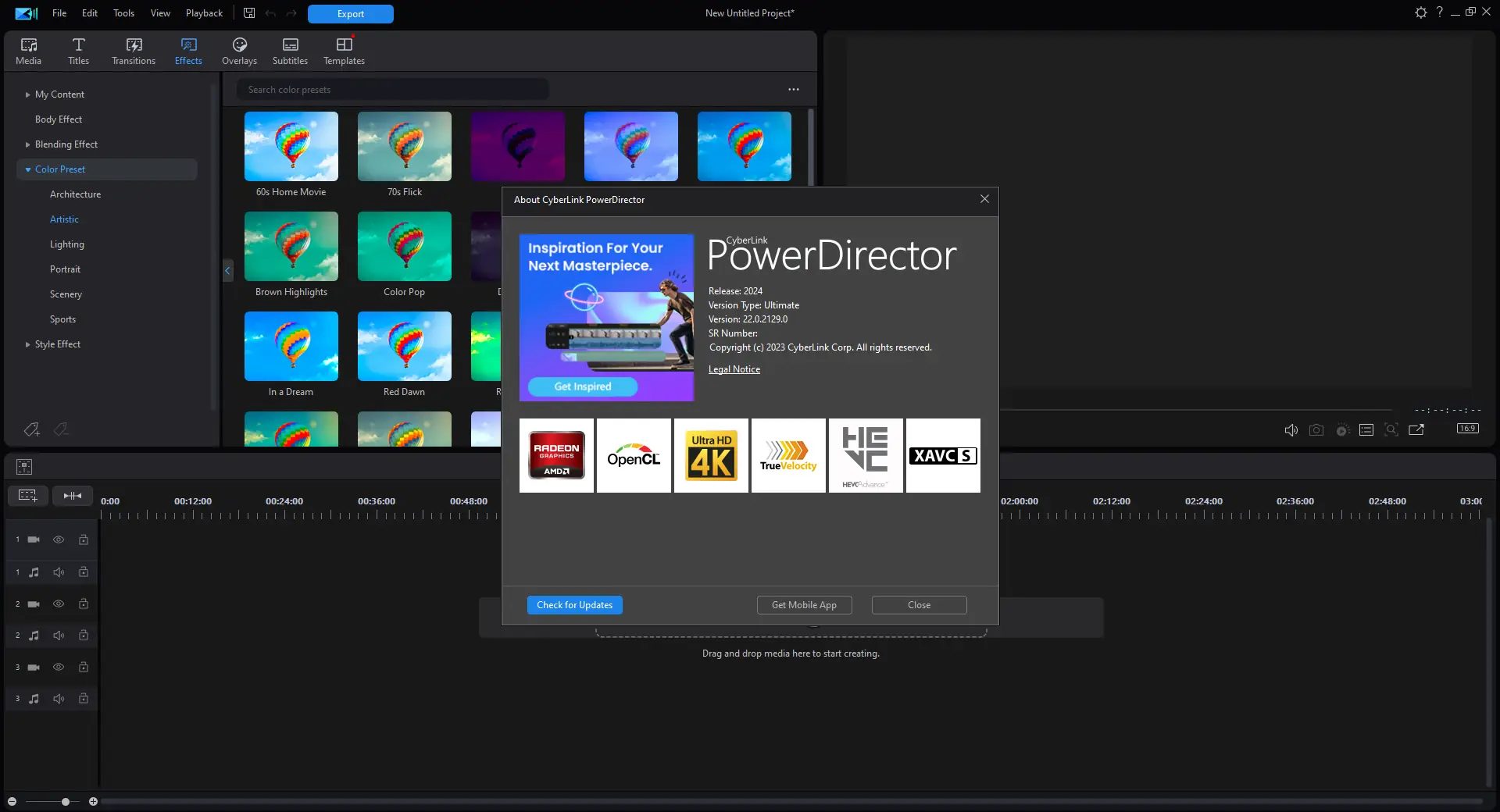Open the Transitions room

[134, 52]
